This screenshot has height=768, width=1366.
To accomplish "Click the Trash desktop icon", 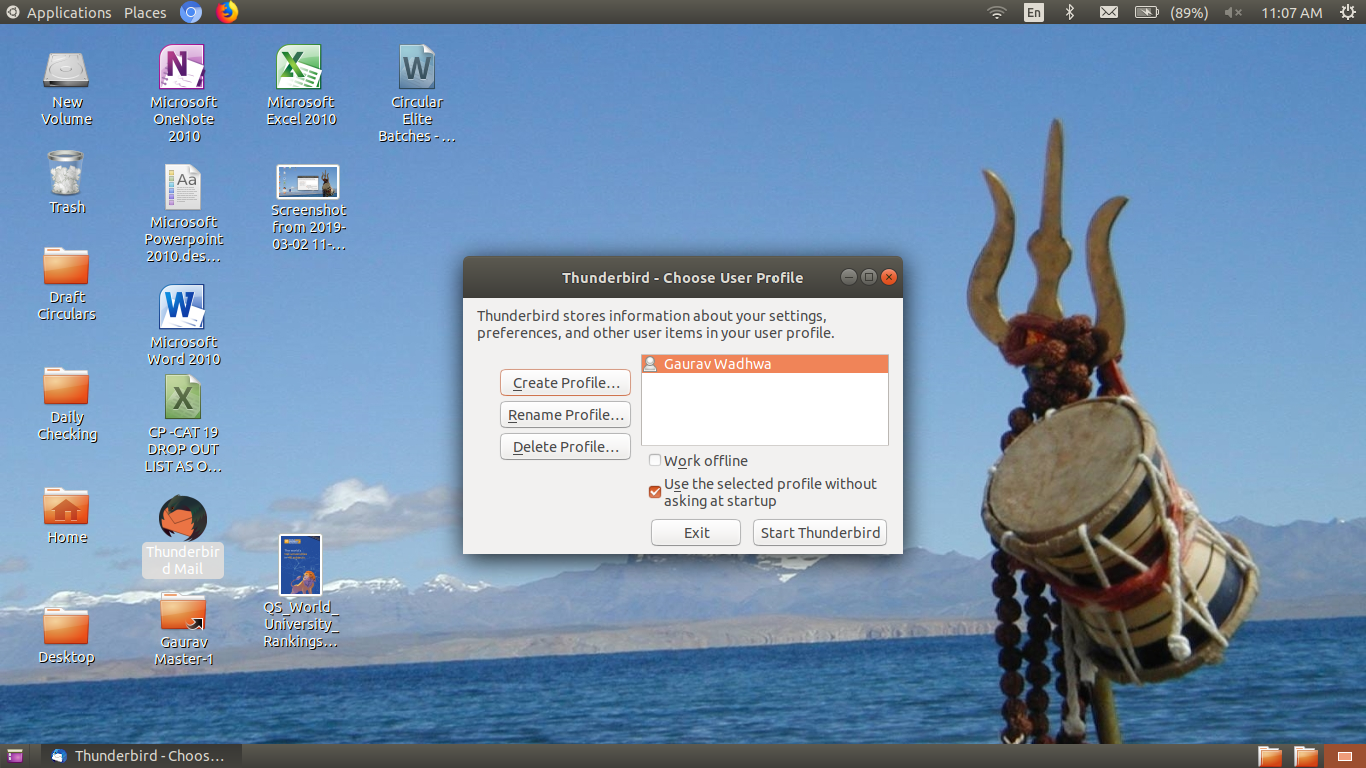I will (67, 174).
